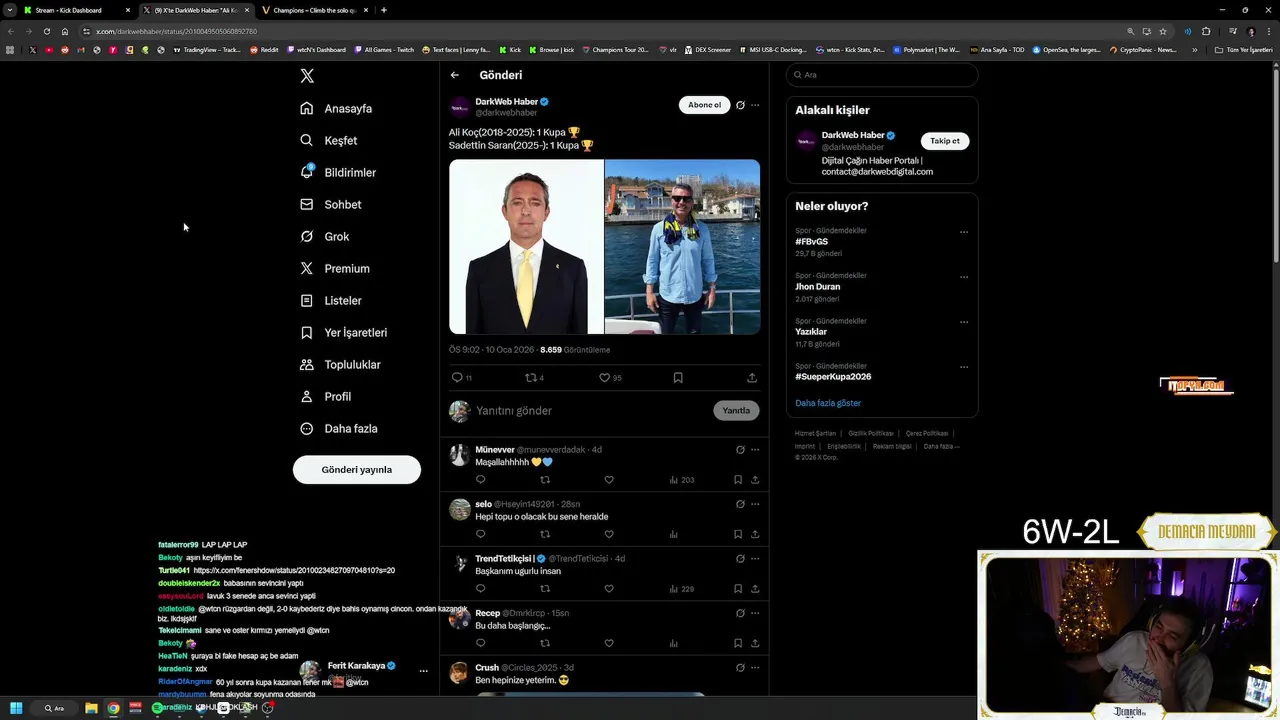Reply to selo's comment
This screenshot has width=1280, height=720.
pyautogui.click(x=480, y=534)
